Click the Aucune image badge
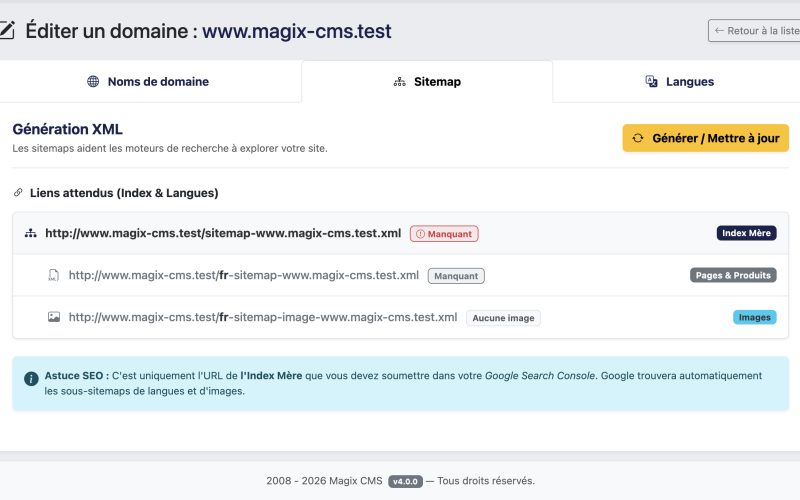The image size is (800, 500). (x=503, y=318)
